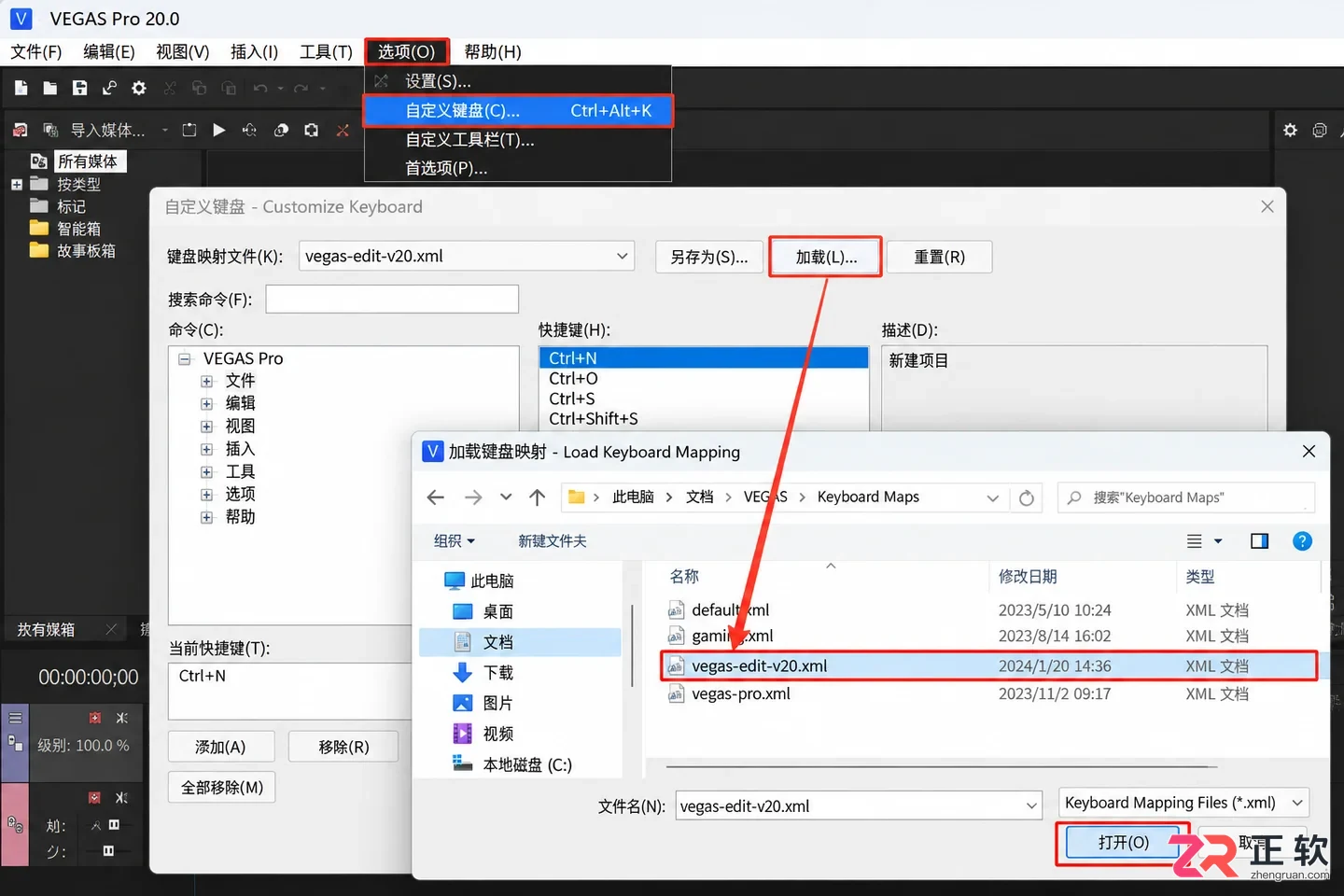Expand the 文件 command tree node
The image size is (1344, 896).
207,382
